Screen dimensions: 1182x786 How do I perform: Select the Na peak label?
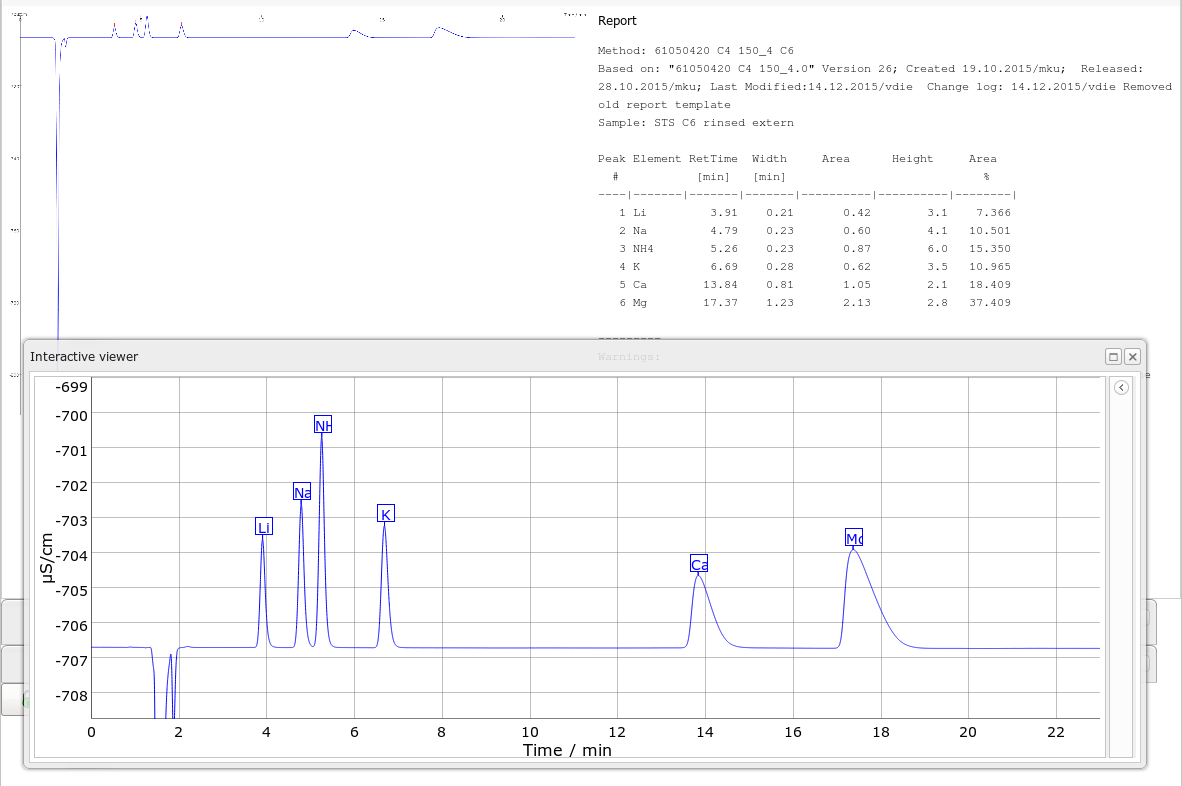[302, 492]
